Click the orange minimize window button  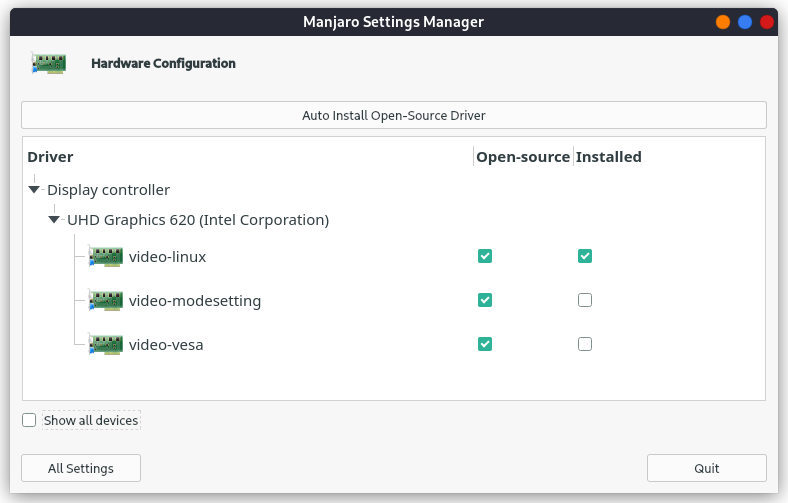point(723,22)
